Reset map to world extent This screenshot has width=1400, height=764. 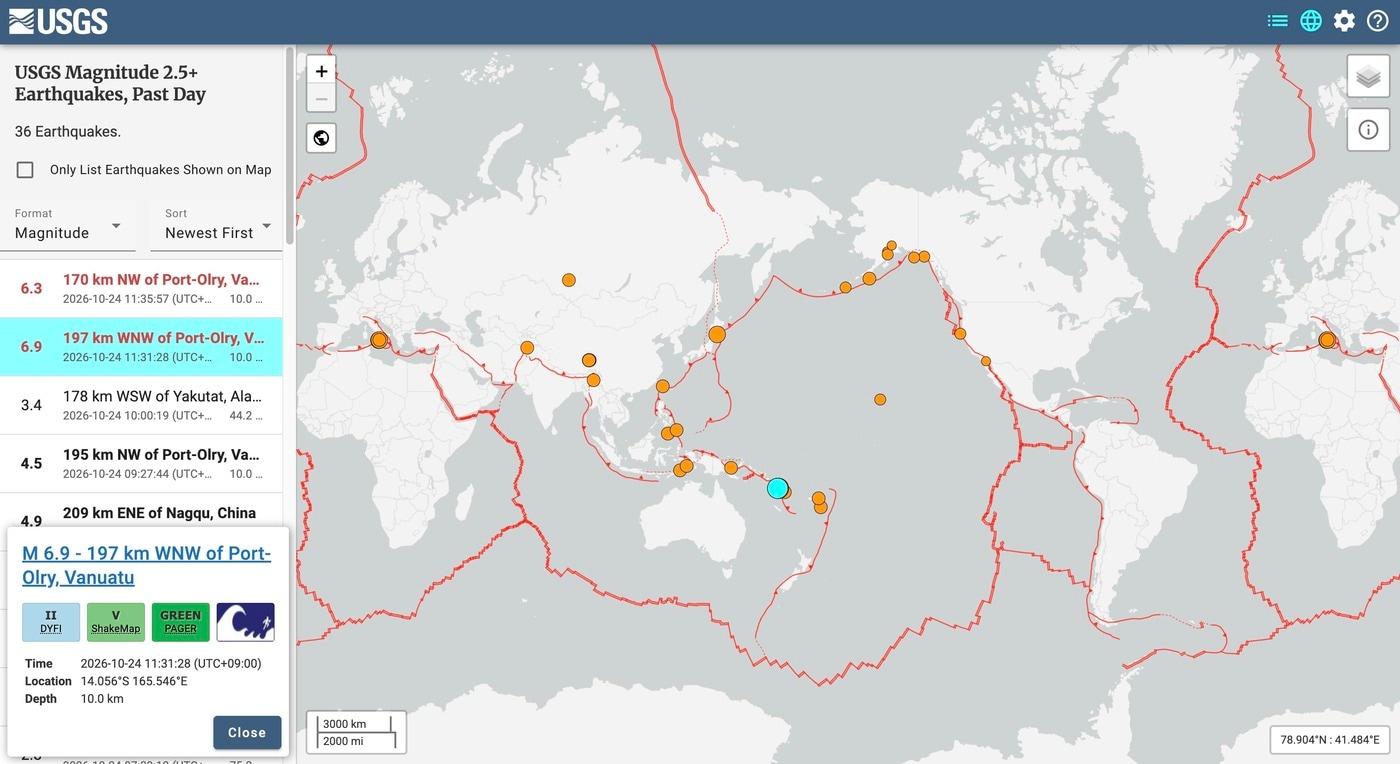[x=321, y=138]
